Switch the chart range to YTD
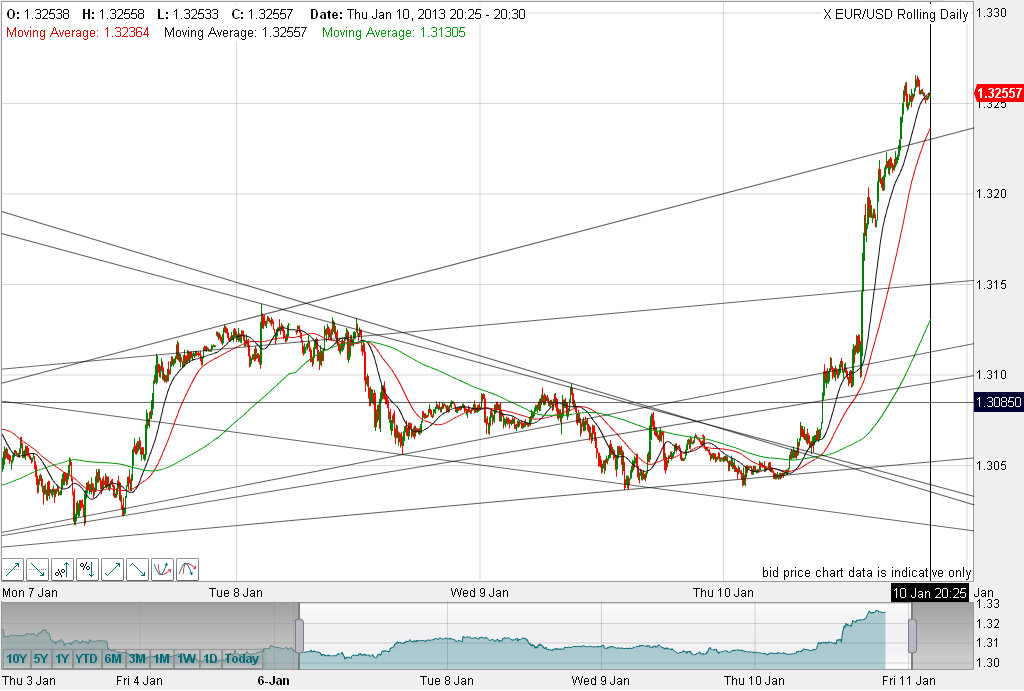The width and height of the screenshot is (1024, 691). point(86,658)
